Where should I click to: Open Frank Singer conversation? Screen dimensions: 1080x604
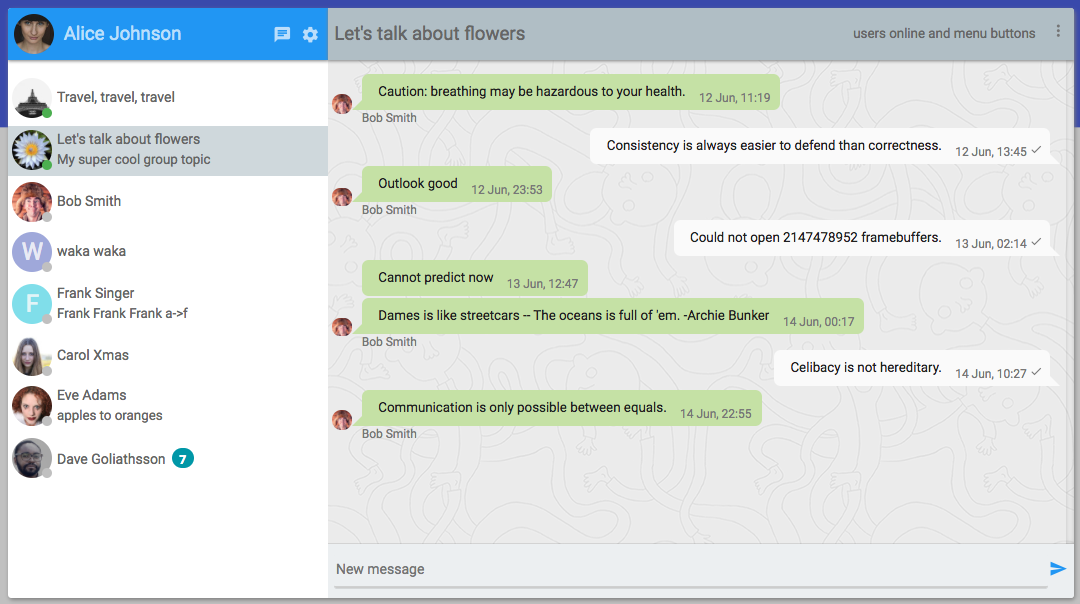click(168, 304)
